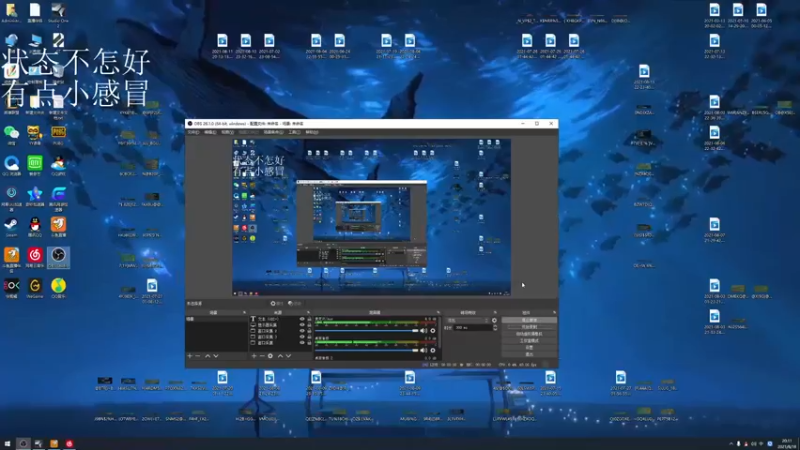Image resolution: width=800 pixels, height=450 pixels.
Task: Pop out the Scene Transitions dock panel
Action: coord(495,313)
